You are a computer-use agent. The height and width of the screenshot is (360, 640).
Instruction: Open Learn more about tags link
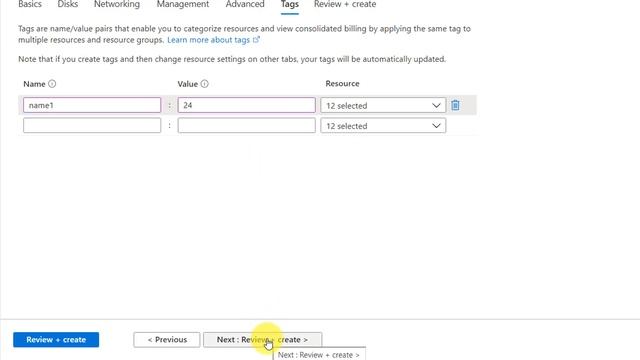[213, 40]
